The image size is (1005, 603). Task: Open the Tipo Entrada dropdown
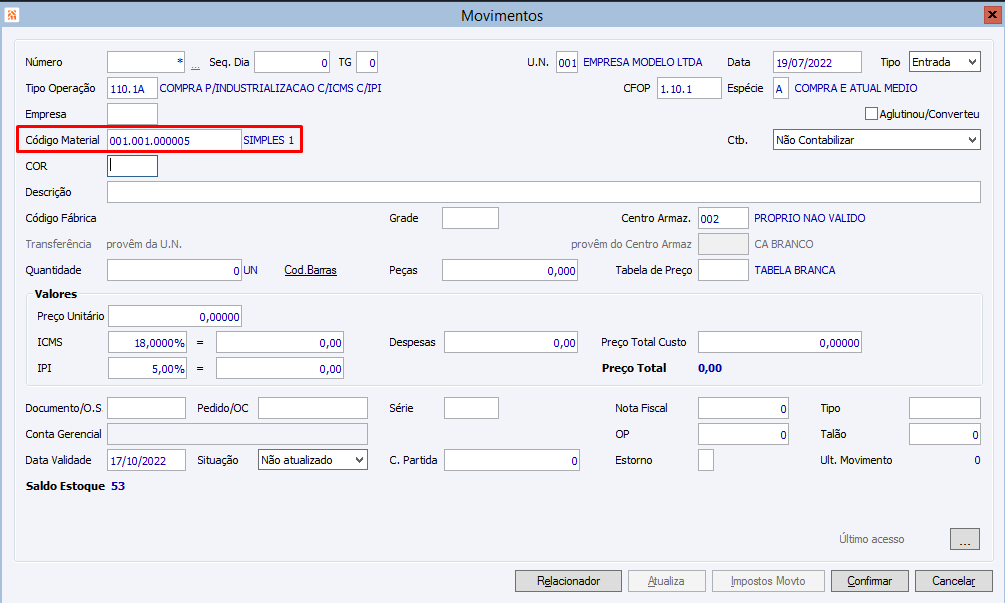(945, 62)
